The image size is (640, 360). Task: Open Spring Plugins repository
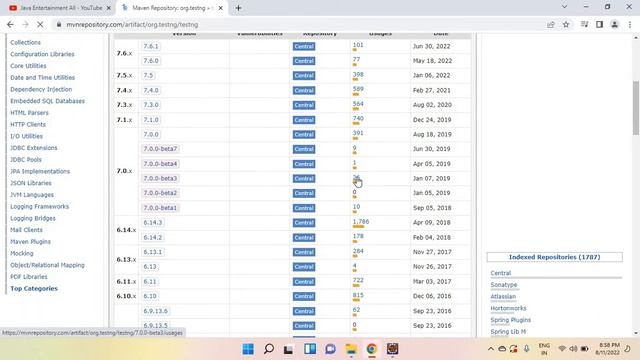tap(511, 320)
